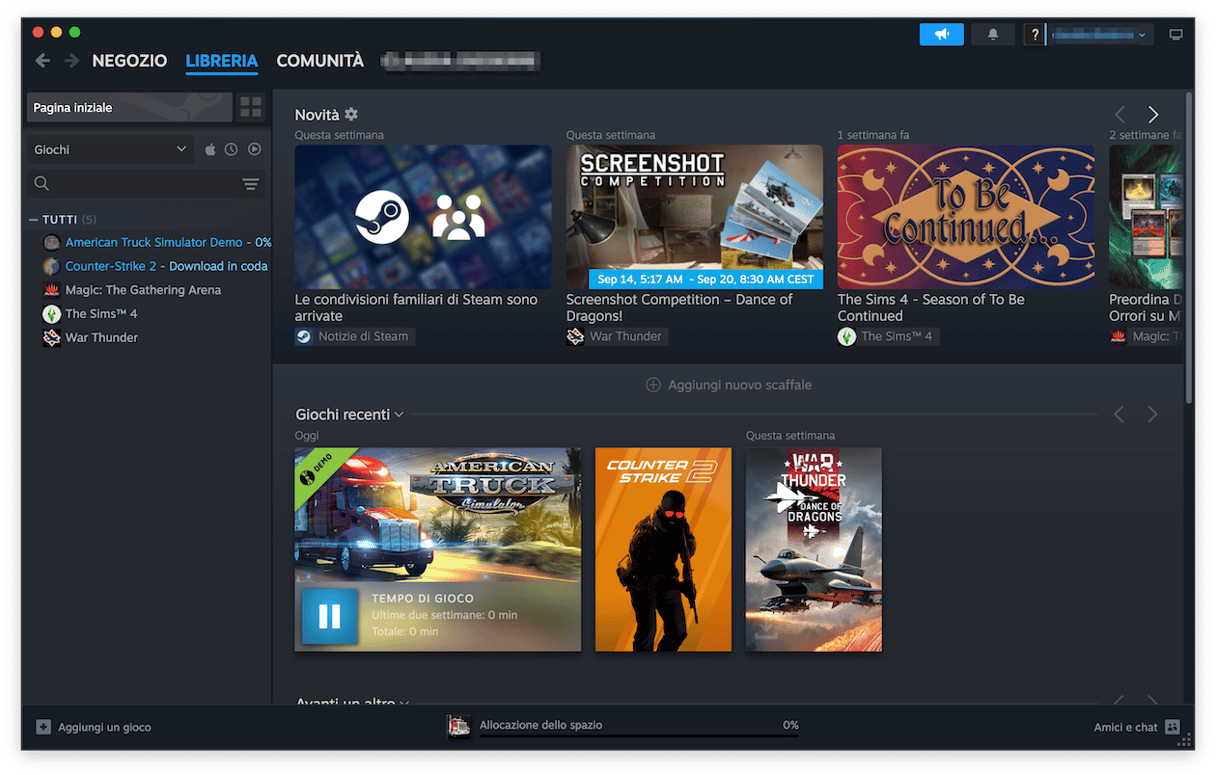Open the COMUNITÀ tab
The image size is (1216, 775).
(320, 61)
